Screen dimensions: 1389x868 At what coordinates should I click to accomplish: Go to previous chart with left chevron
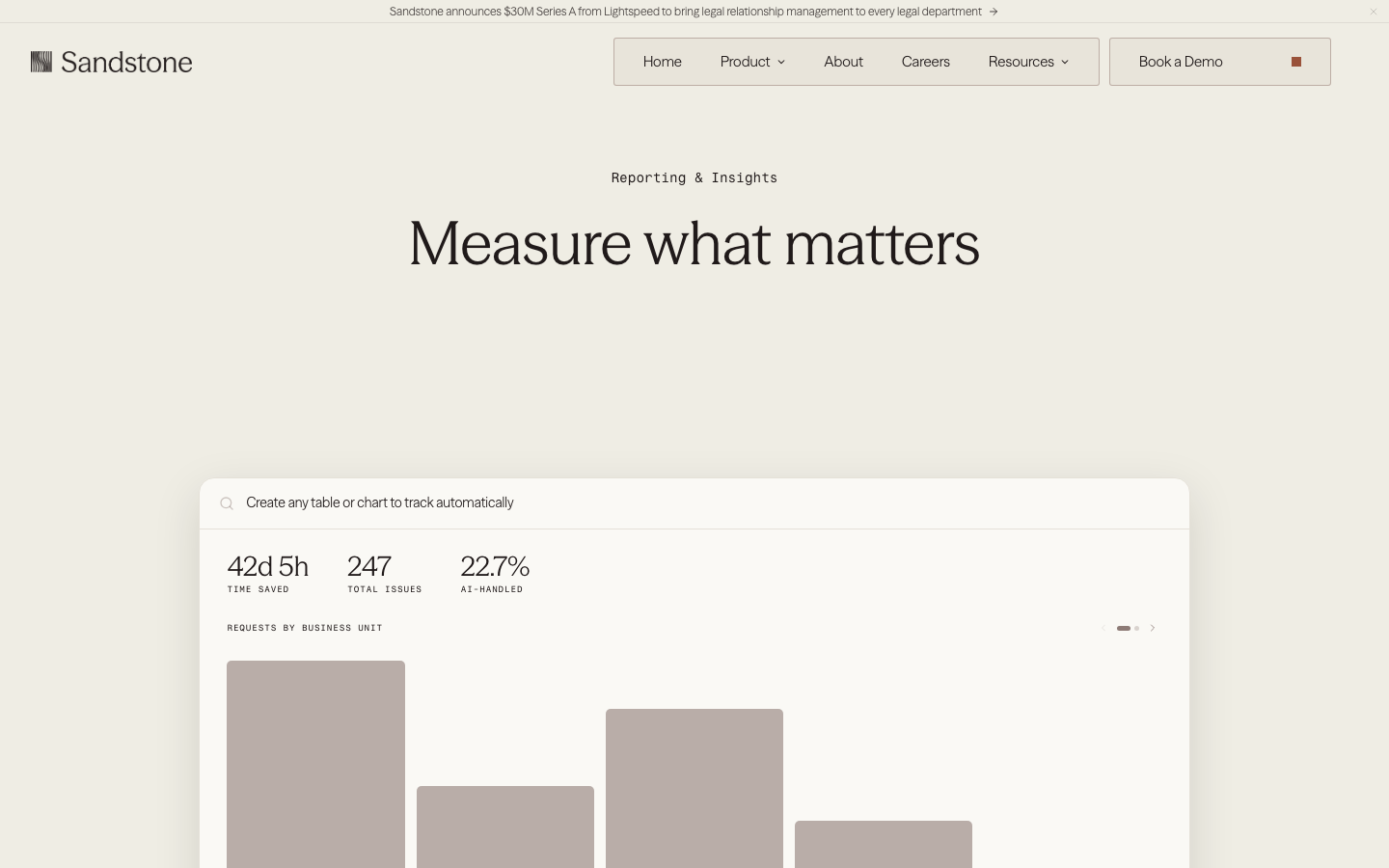(x=1103, y=628)
